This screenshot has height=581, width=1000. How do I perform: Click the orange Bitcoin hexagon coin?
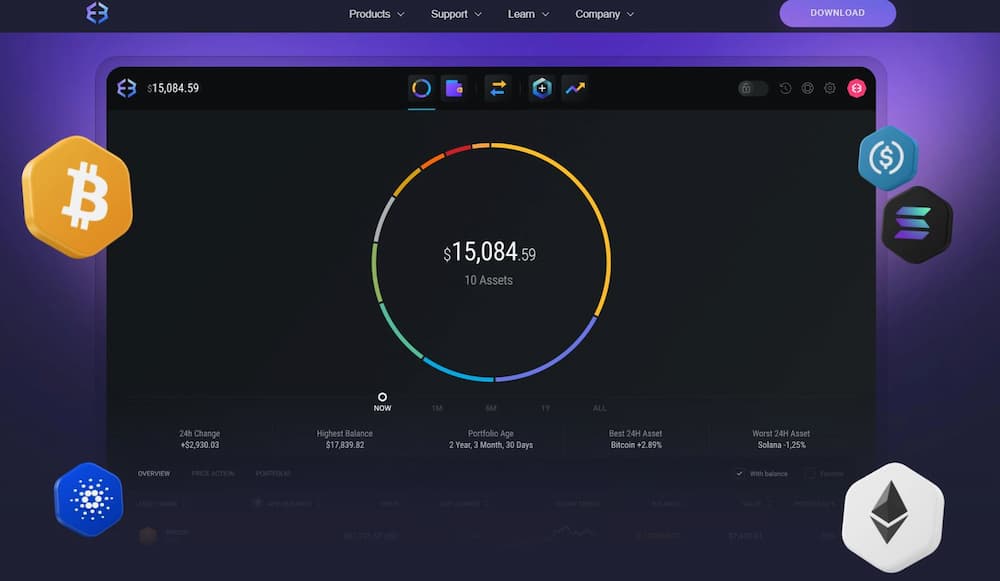point(78,196)
